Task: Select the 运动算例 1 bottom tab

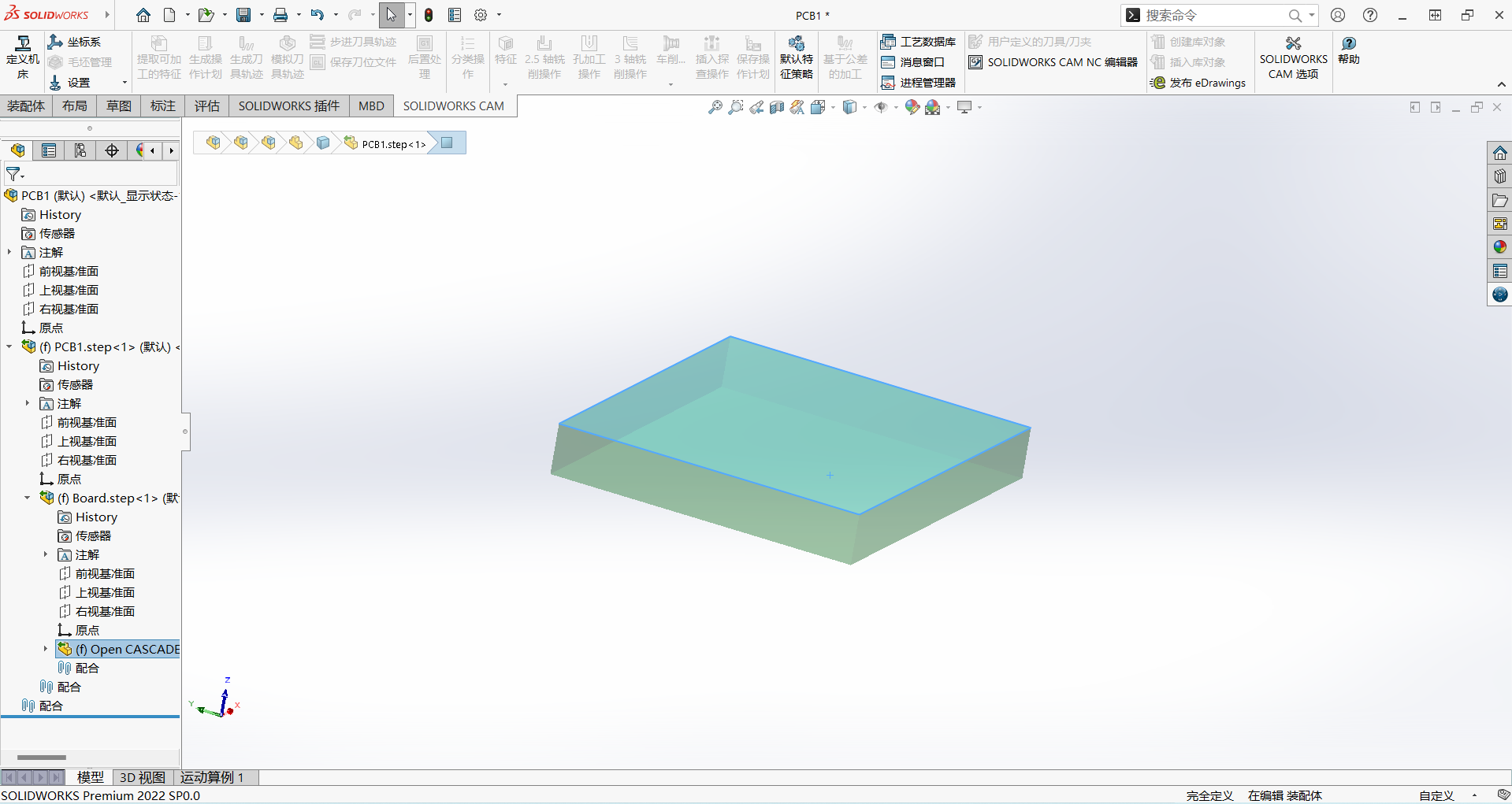Action: (211, 777)
